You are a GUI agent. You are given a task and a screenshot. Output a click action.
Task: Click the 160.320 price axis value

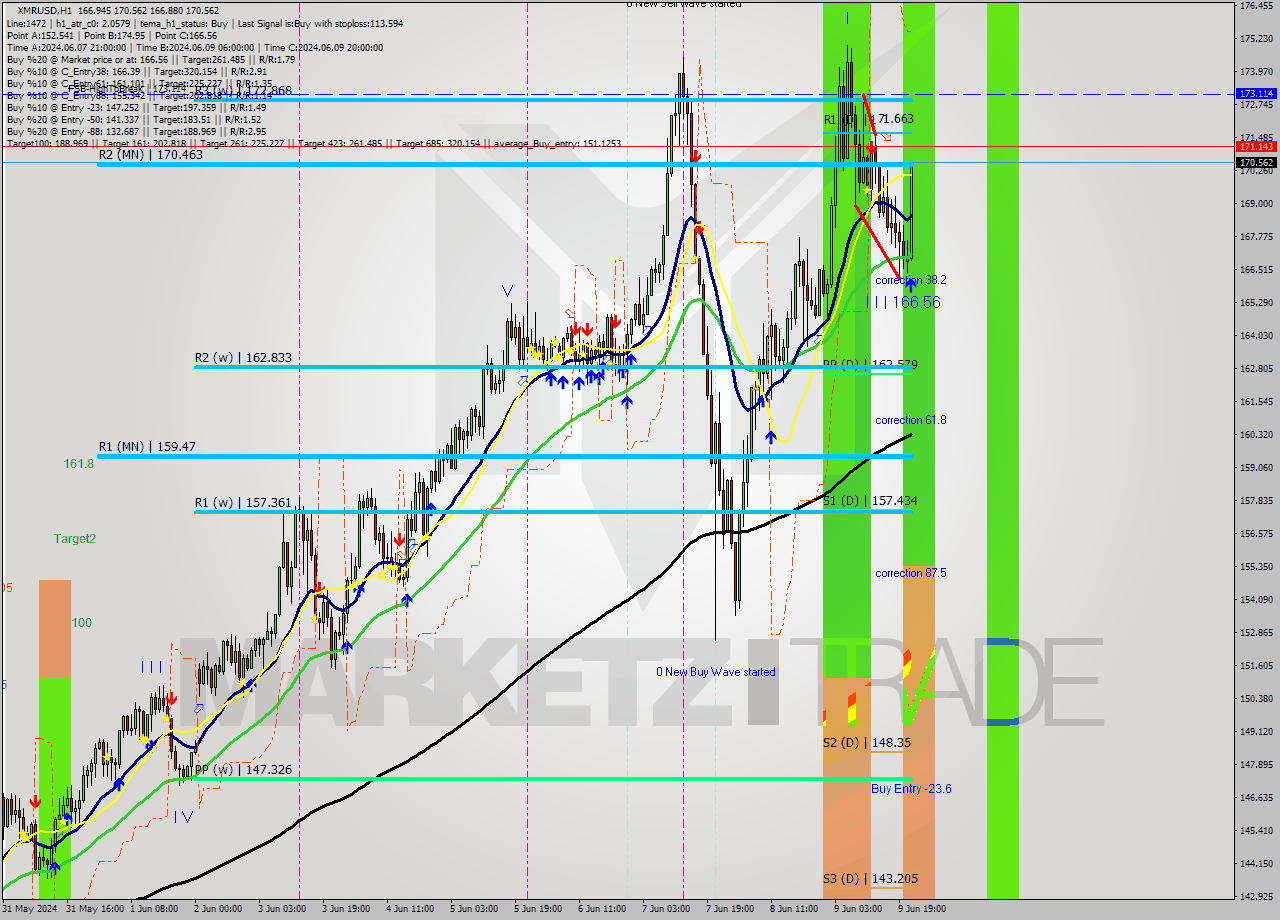[x=1256, y=434]
